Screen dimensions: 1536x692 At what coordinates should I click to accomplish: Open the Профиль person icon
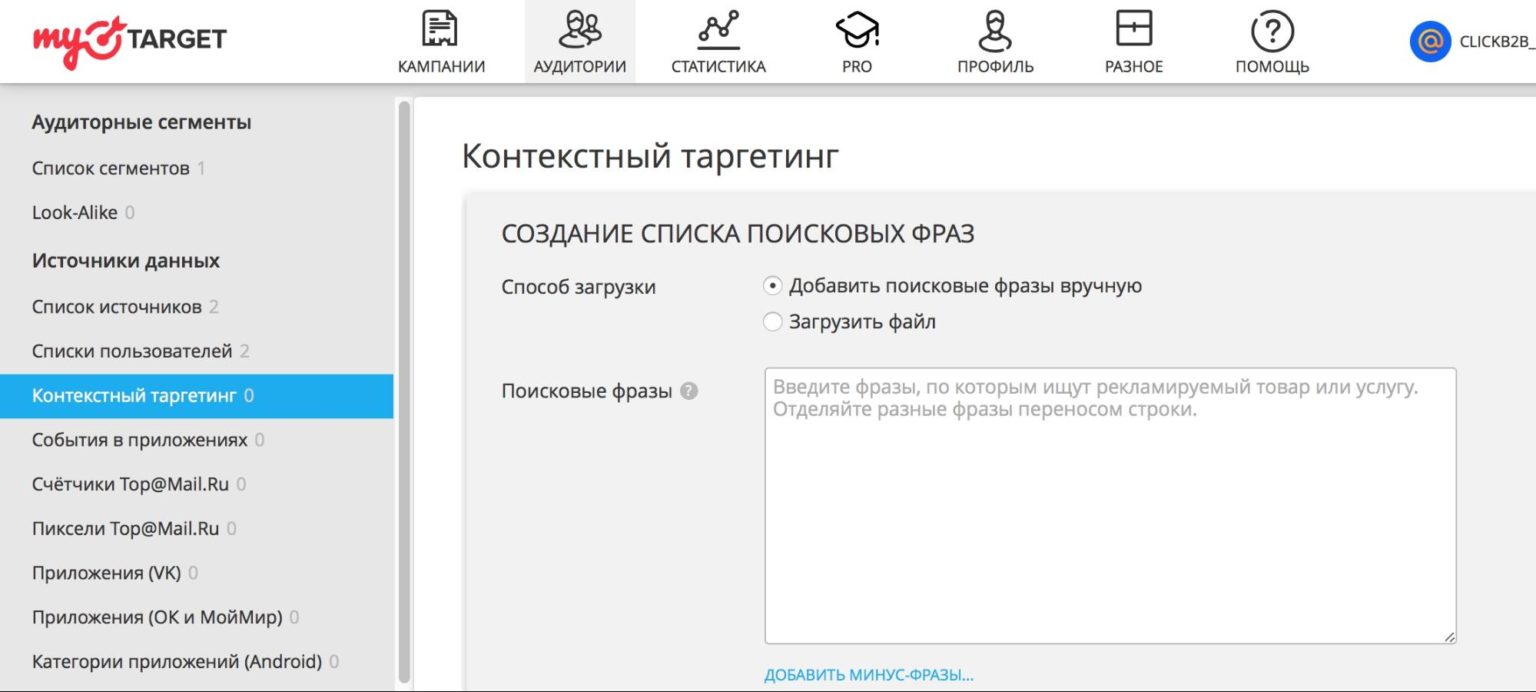click(995, 30)
